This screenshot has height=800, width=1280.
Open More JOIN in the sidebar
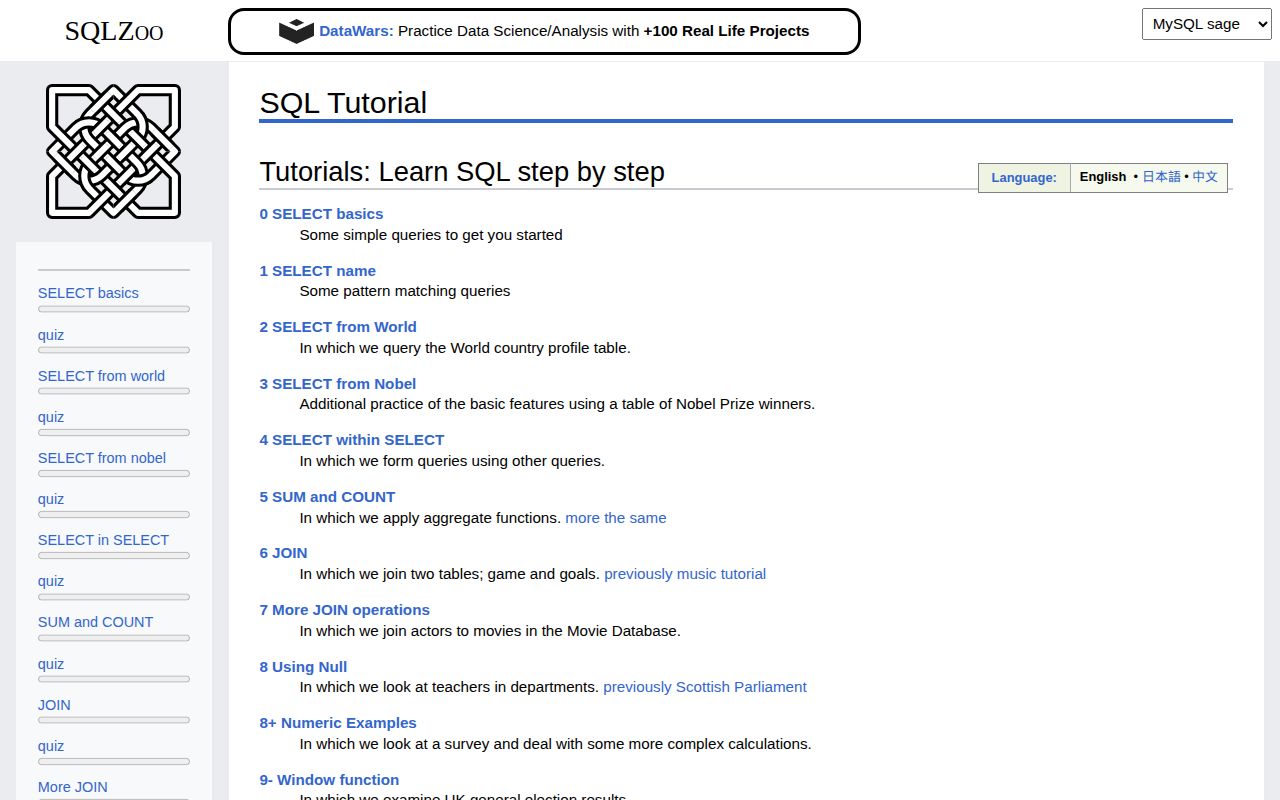pyautogui.click(x=72, y=787)
